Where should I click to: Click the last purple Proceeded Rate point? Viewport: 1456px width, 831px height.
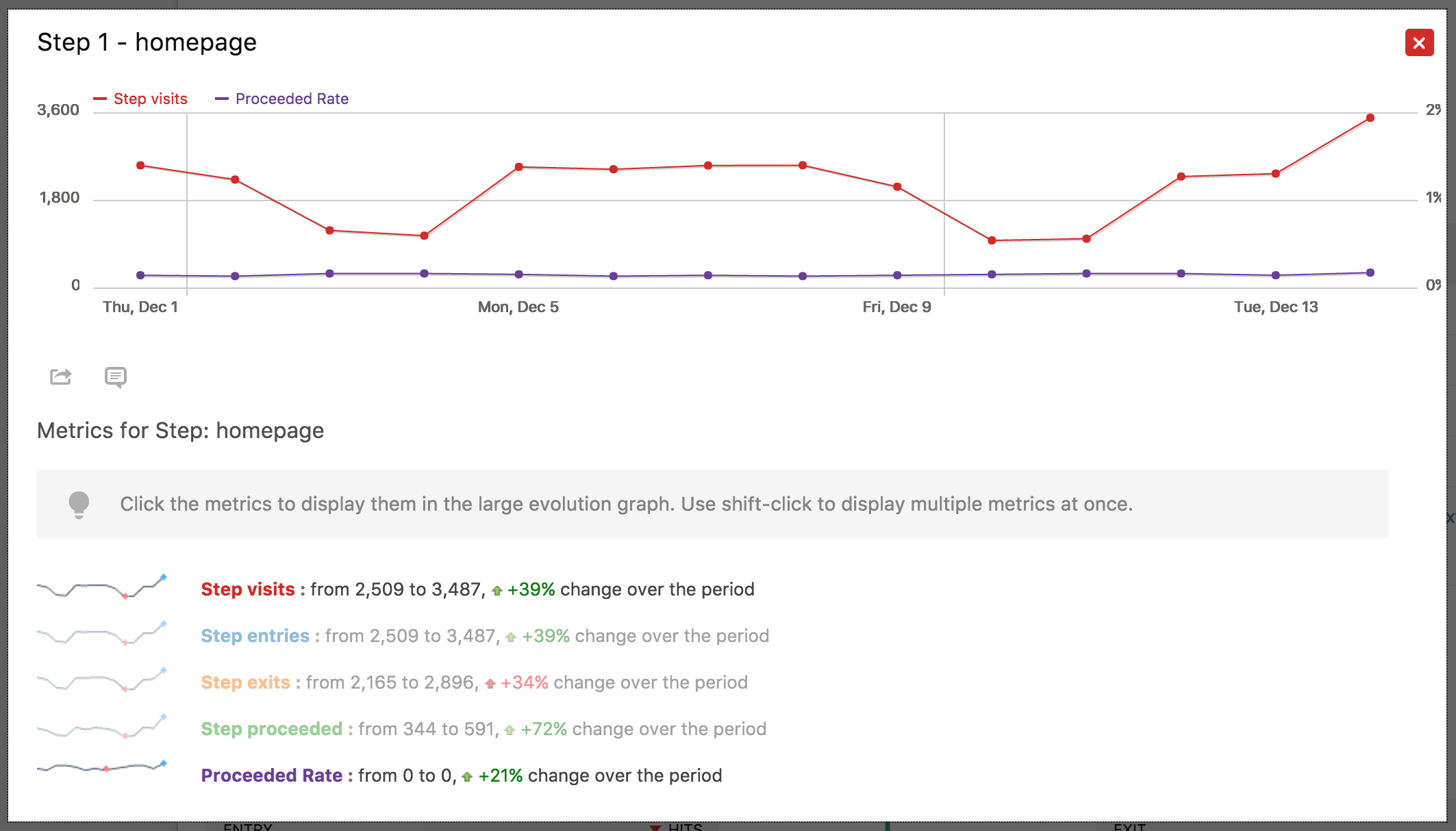[x=1370, y=272]
